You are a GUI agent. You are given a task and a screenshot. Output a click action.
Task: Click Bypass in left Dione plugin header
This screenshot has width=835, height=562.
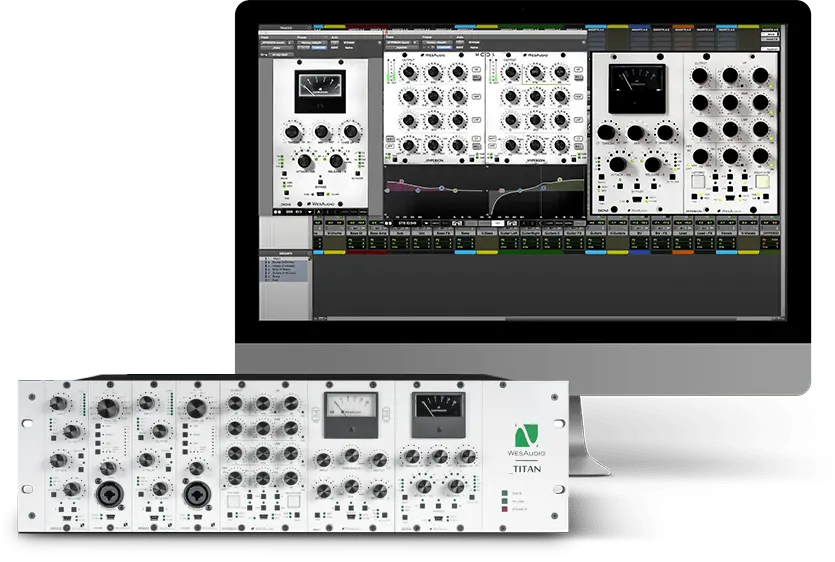click(x=349, y=43)
